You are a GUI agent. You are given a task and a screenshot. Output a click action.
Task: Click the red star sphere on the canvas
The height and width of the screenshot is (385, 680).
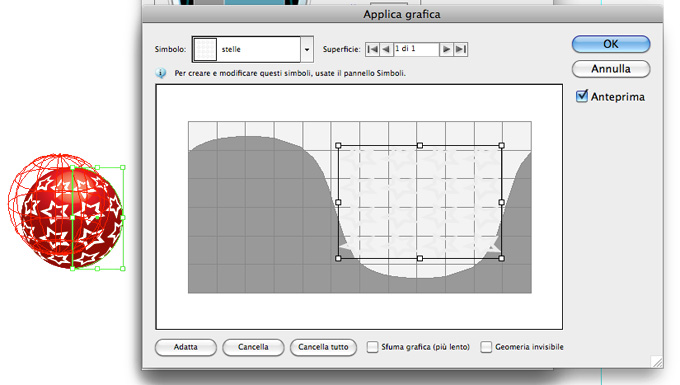(x=72, y=217)
